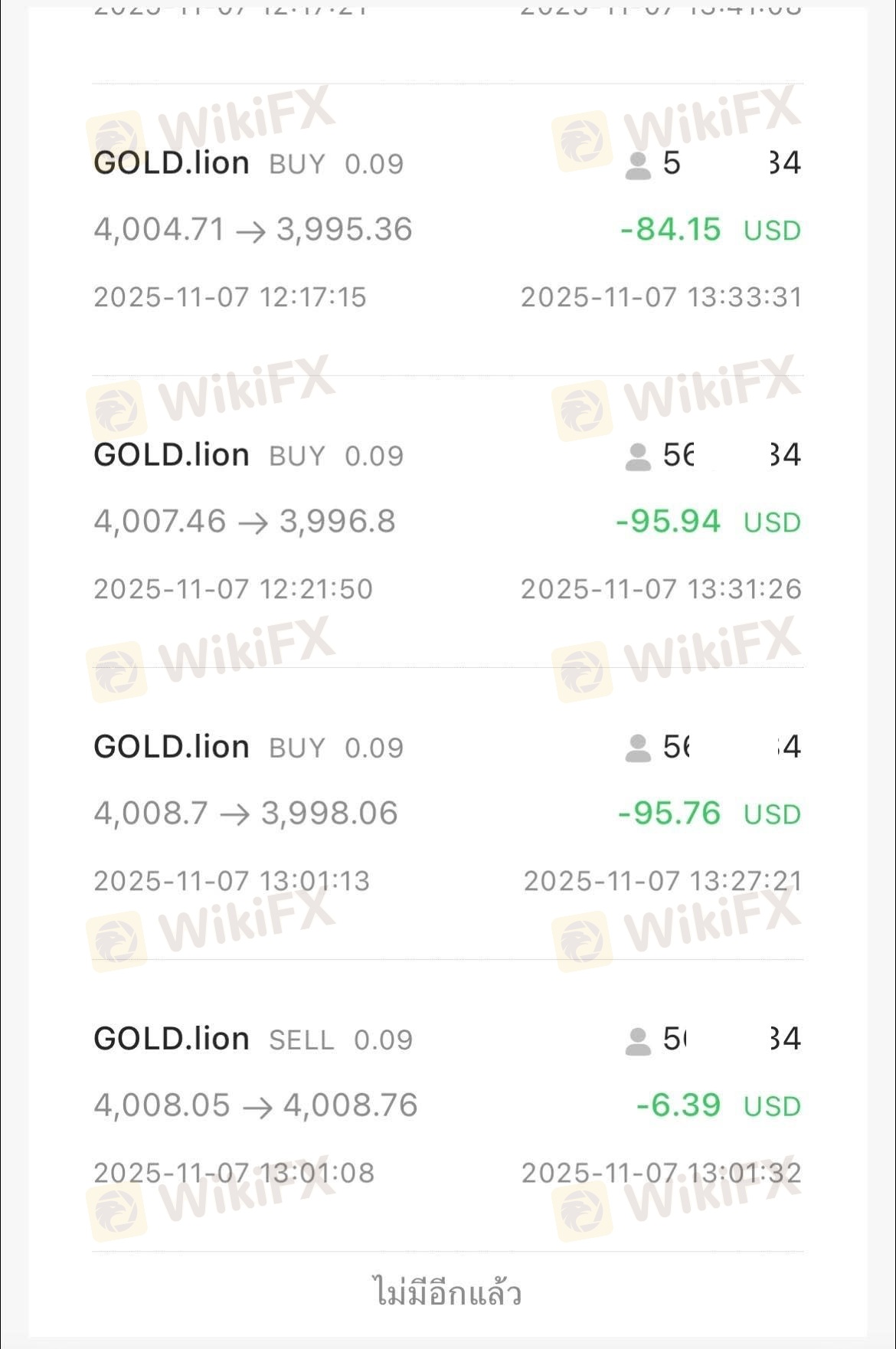Click arrow between 4,004.71 and 3,995.36
The image size is (896, 1349).
click(x=250, y=231)
